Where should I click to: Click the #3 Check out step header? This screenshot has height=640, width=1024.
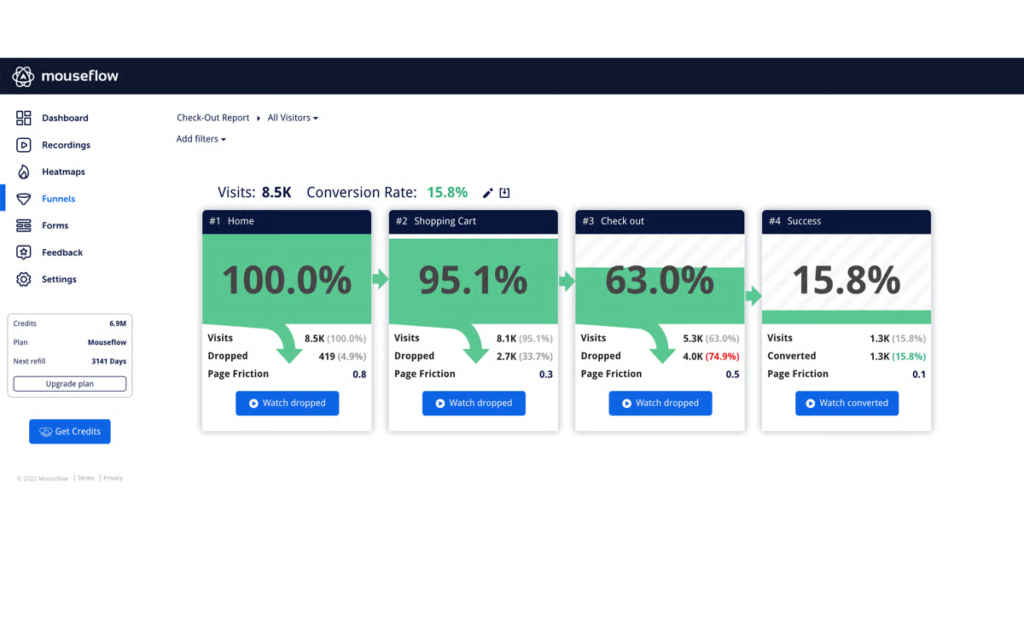(660, 221)
